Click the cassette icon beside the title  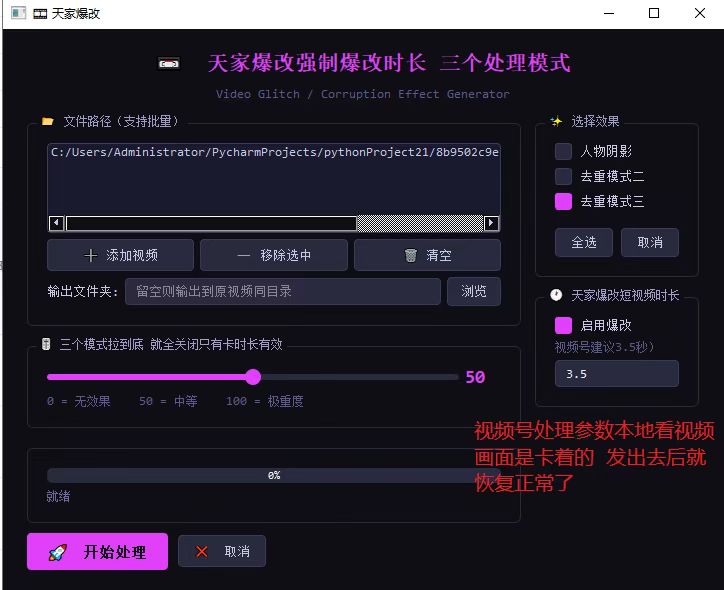pyautogui.click(x=169, y=63)
